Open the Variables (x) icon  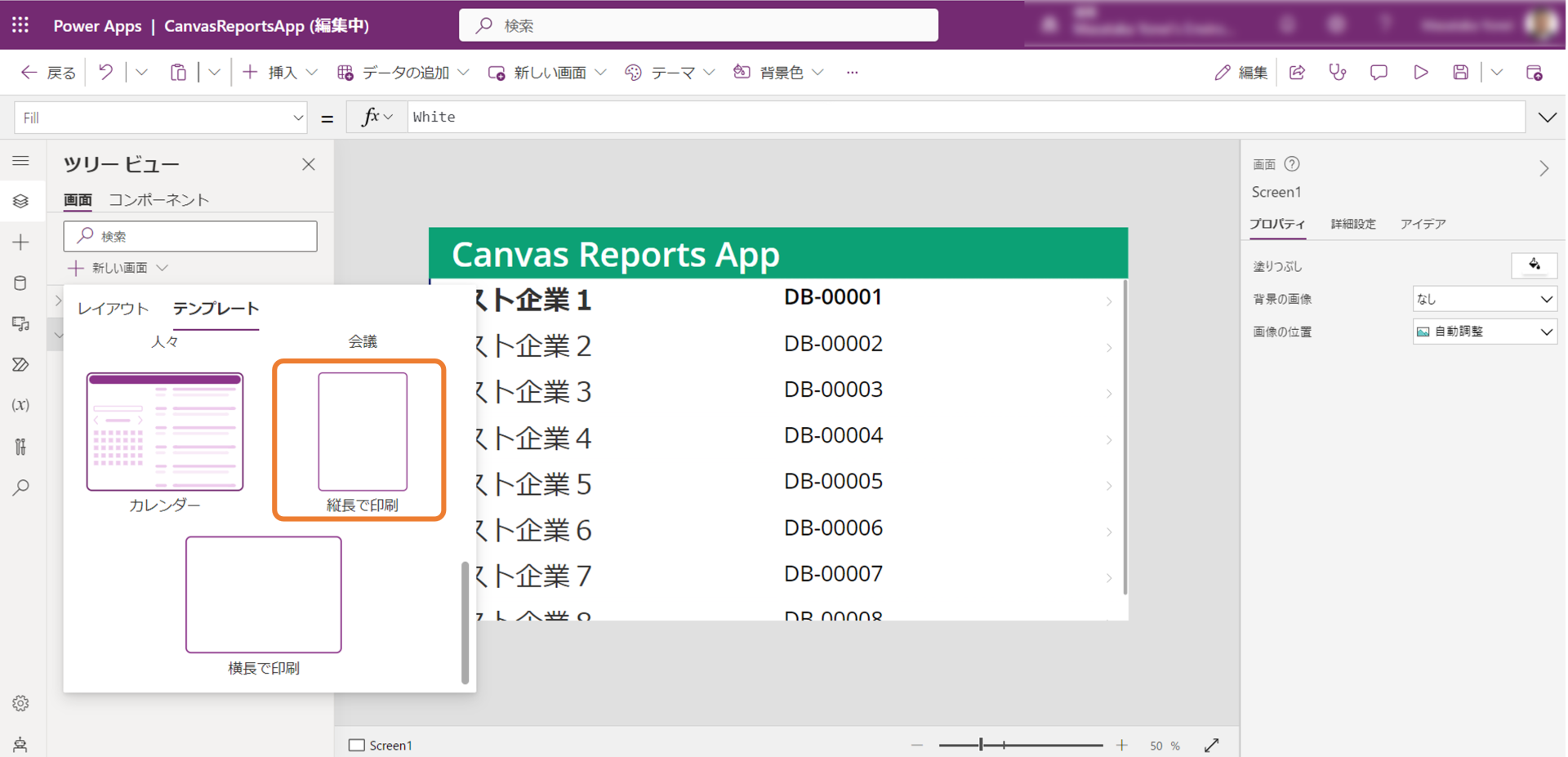coord(21,405)
